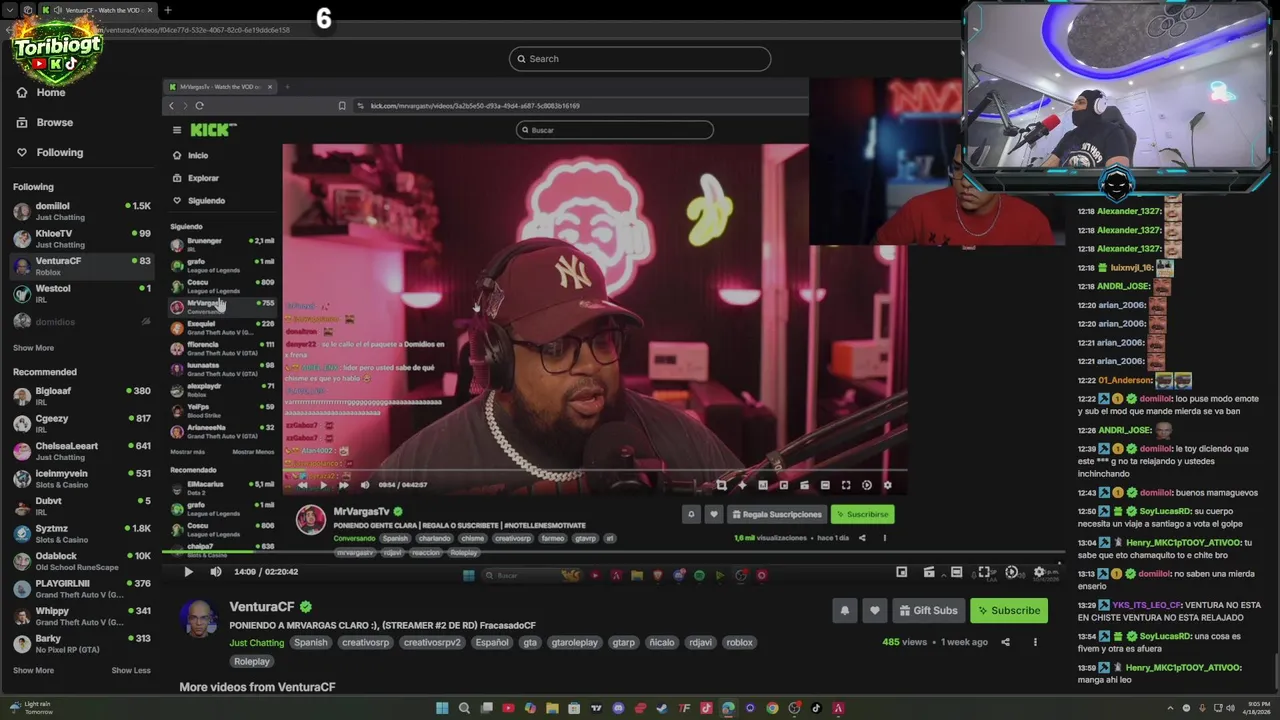Open domillol channel in Following list
This screenshot has height=720, width=1280.
(x=81, y=211)
